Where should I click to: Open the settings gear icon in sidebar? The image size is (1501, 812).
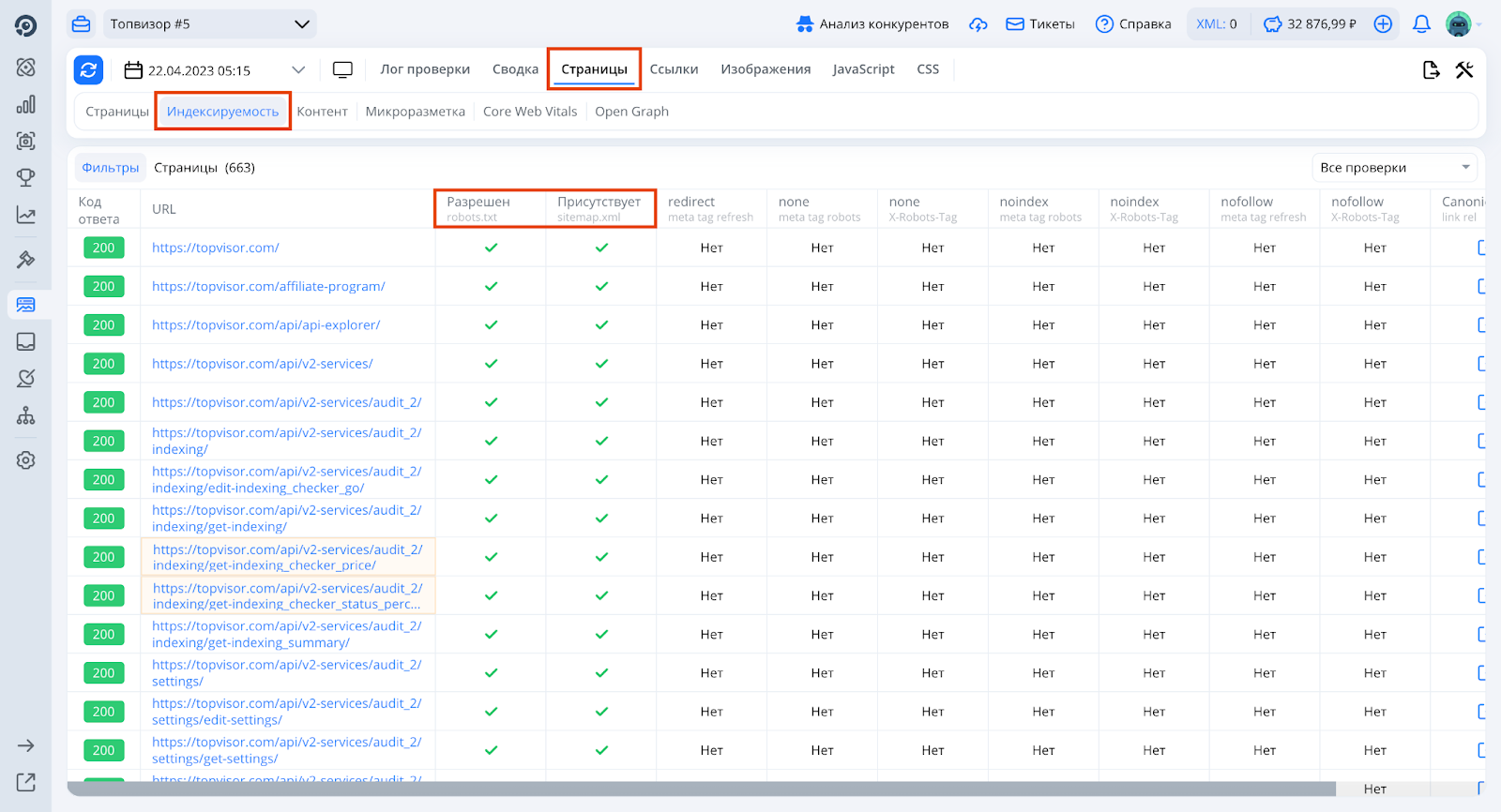click(x=26, y=460)
